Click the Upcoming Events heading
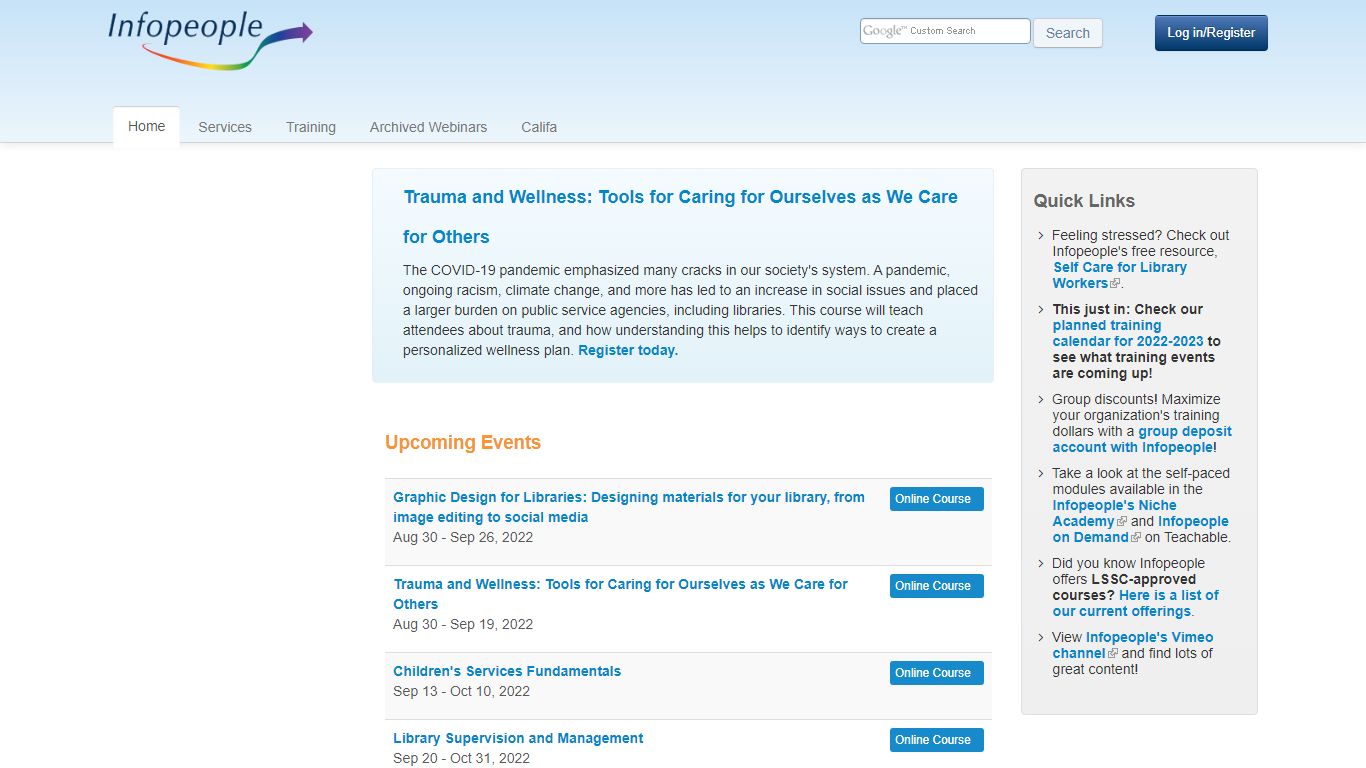This screenshot has width=1366, height=768. click(x=463, y=442)
